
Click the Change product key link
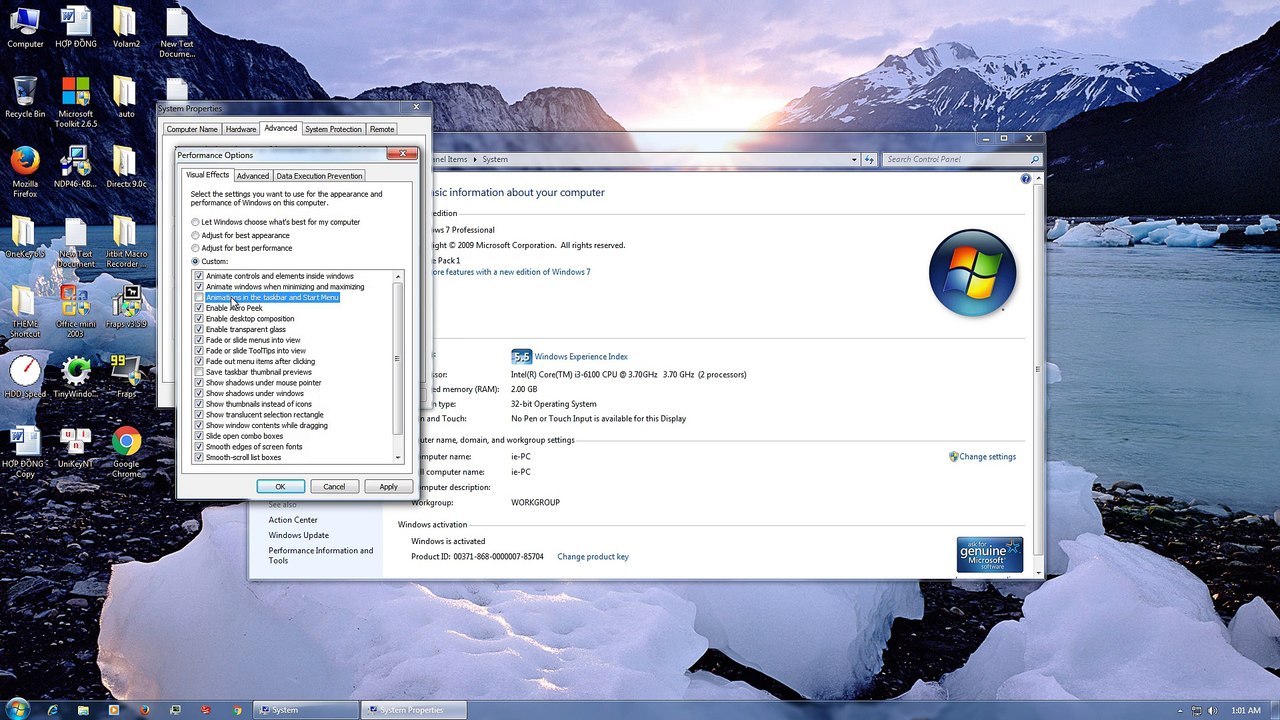(x=593, y=557)
